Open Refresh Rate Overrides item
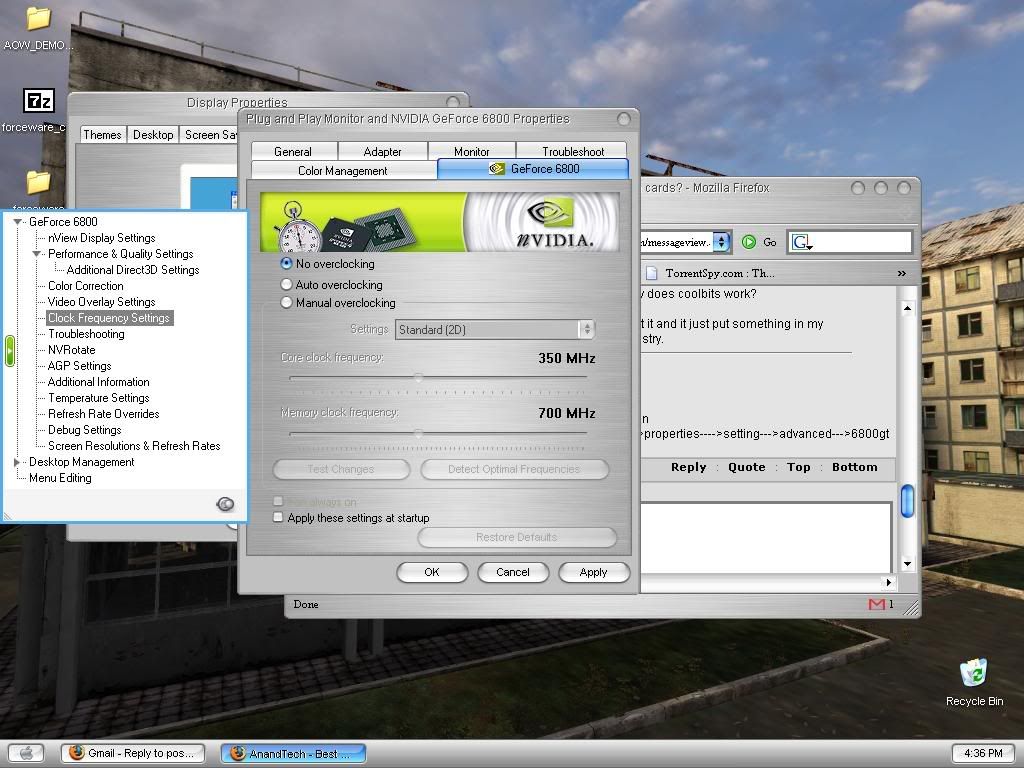Image resolution: width=1024 pixels, height=768 pixels. 103,414
